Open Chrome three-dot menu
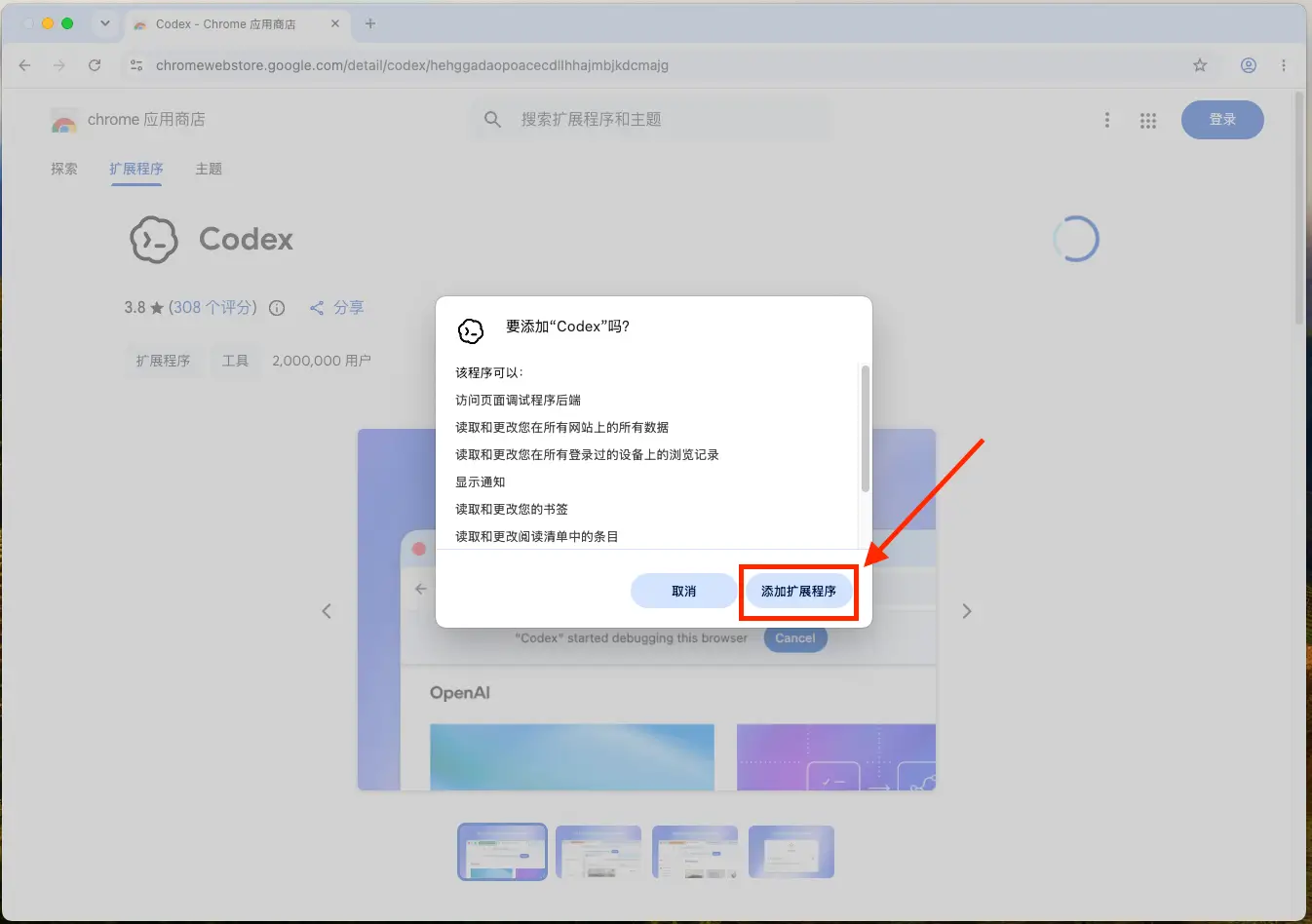The image size is (1312, 924). [1283, 65]
